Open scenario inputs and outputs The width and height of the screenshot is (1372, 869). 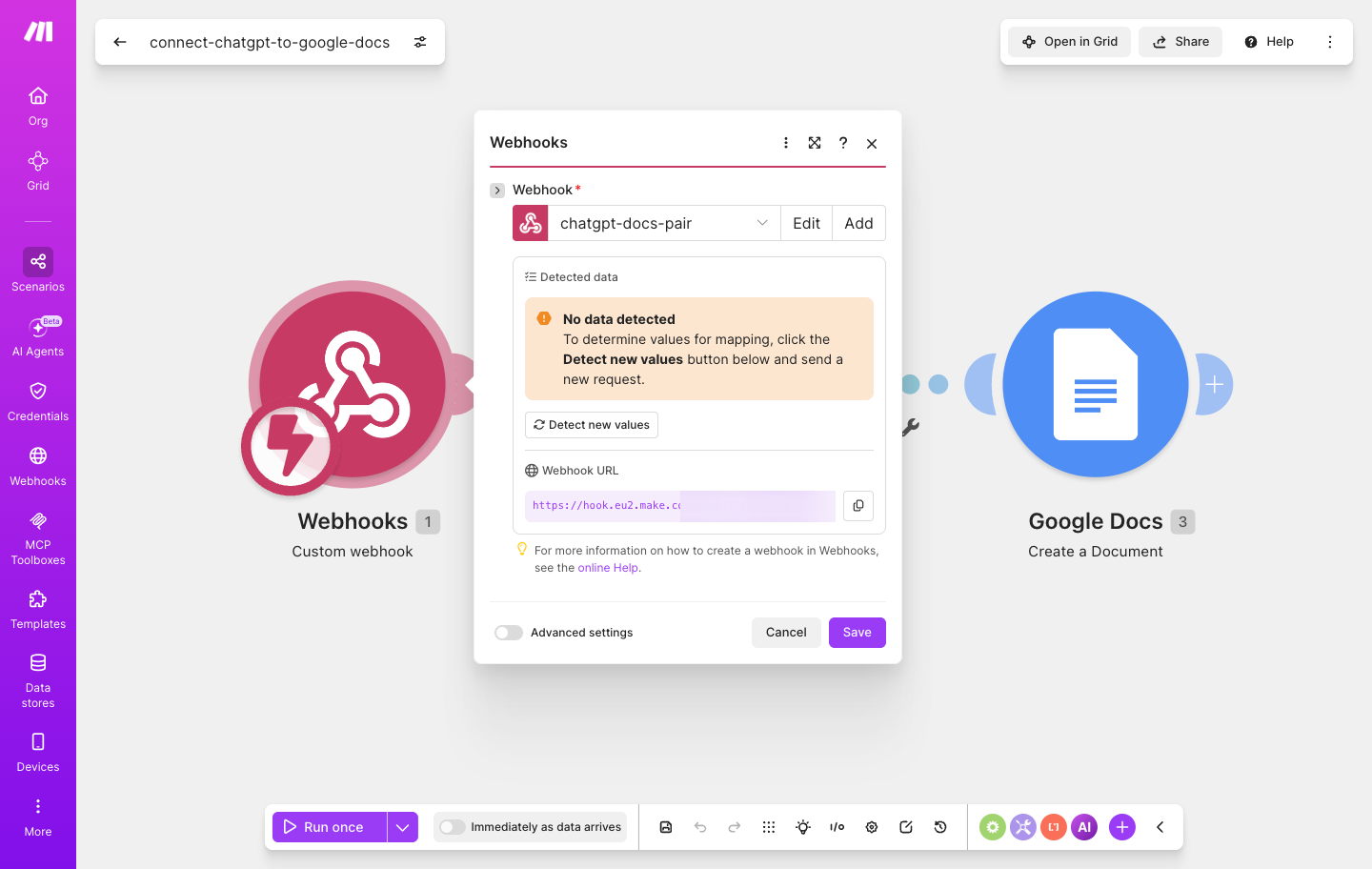[x=837, y=827]
